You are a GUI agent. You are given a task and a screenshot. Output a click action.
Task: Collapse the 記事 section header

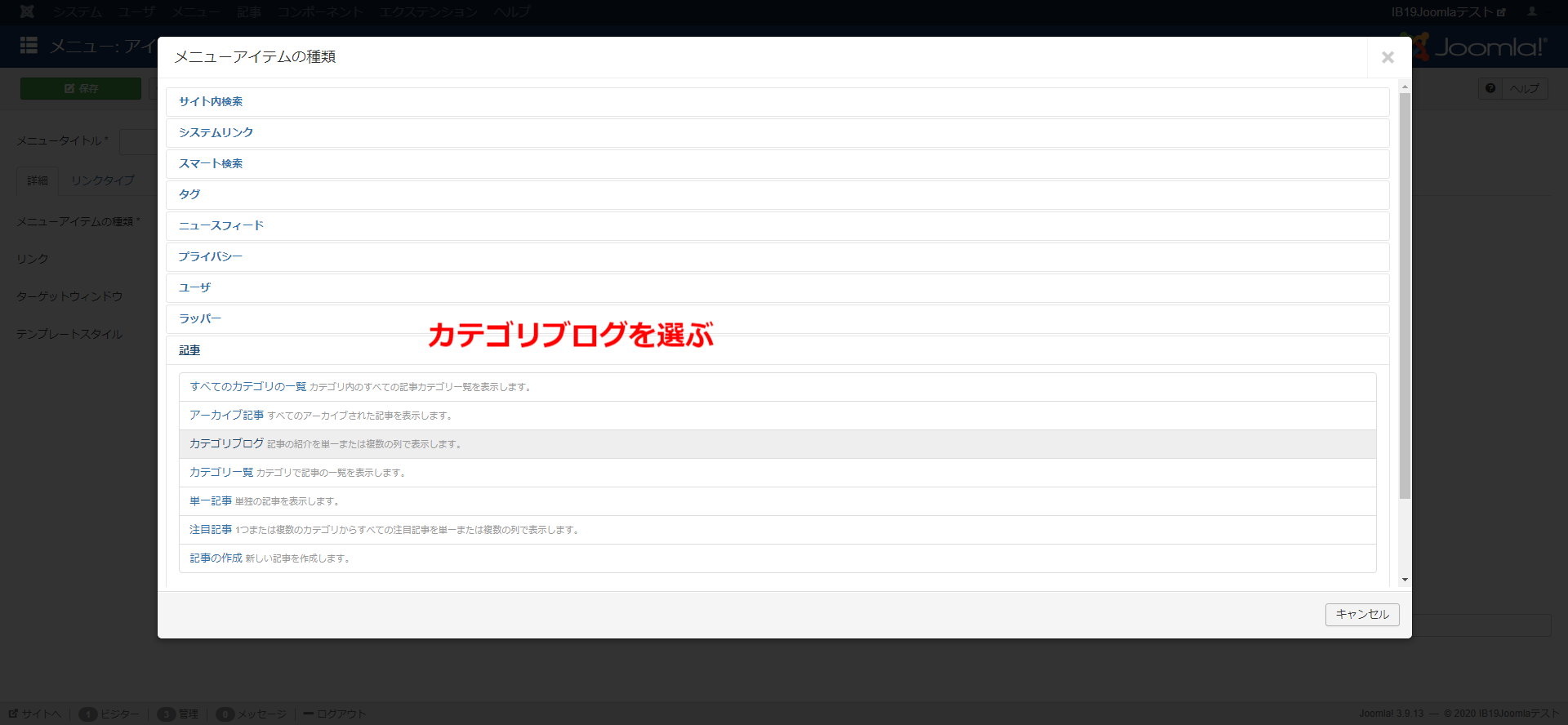(189, 350)
